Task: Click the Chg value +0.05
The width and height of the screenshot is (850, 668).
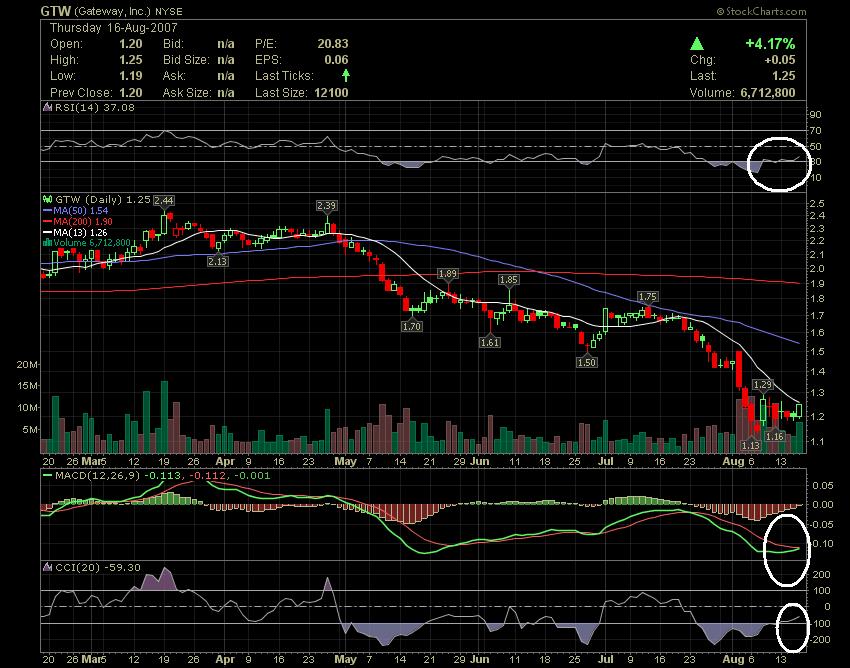Action: tap(780, 60)
